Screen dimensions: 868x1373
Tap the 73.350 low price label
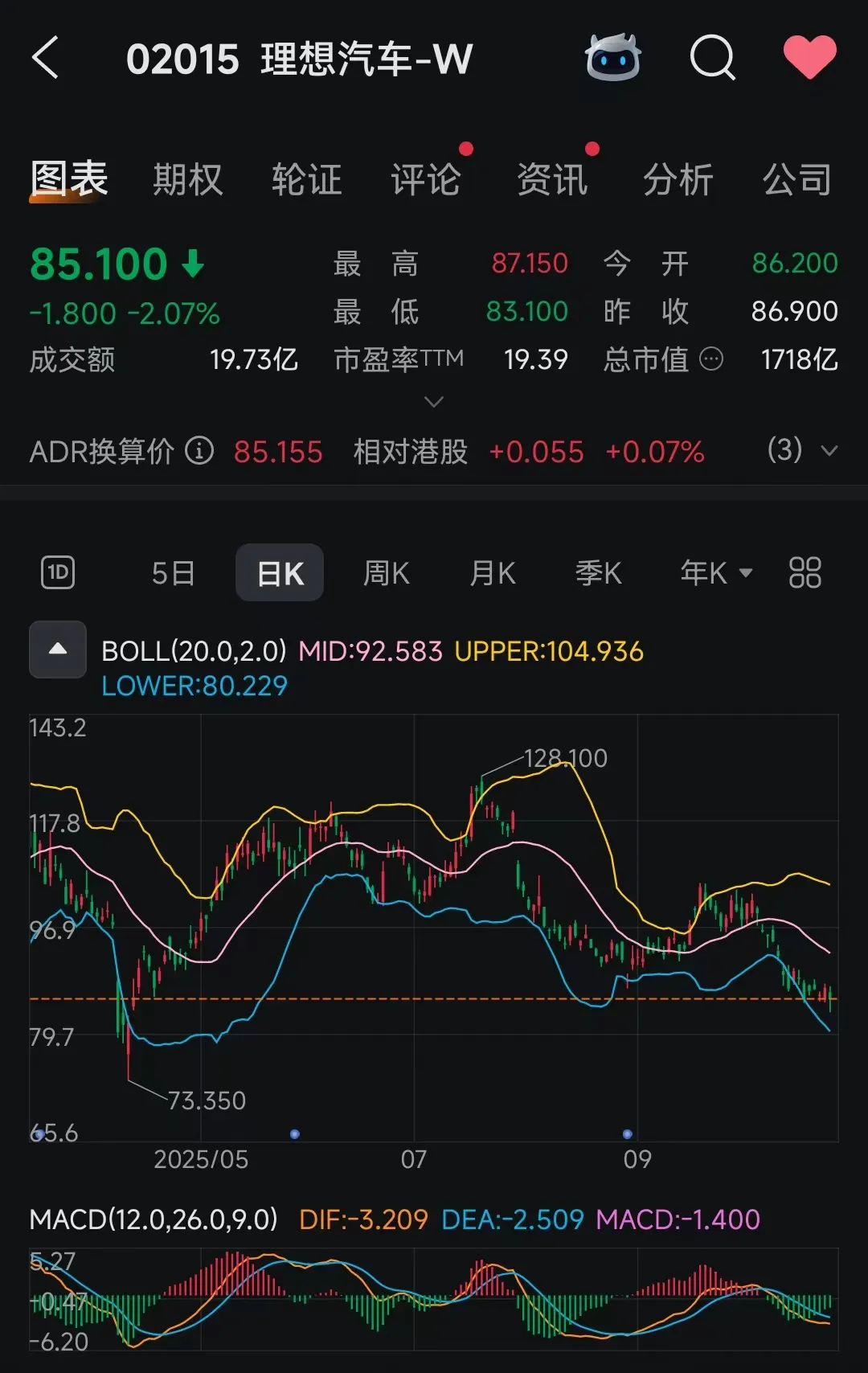click(x=207, y=1100)
